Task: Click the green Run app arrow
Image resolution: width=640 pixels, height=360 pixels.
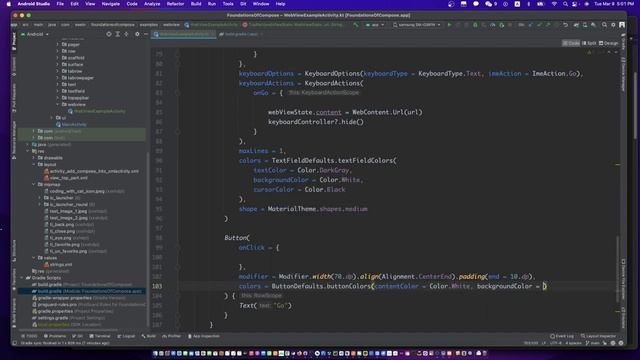Action: click(449, 25)
